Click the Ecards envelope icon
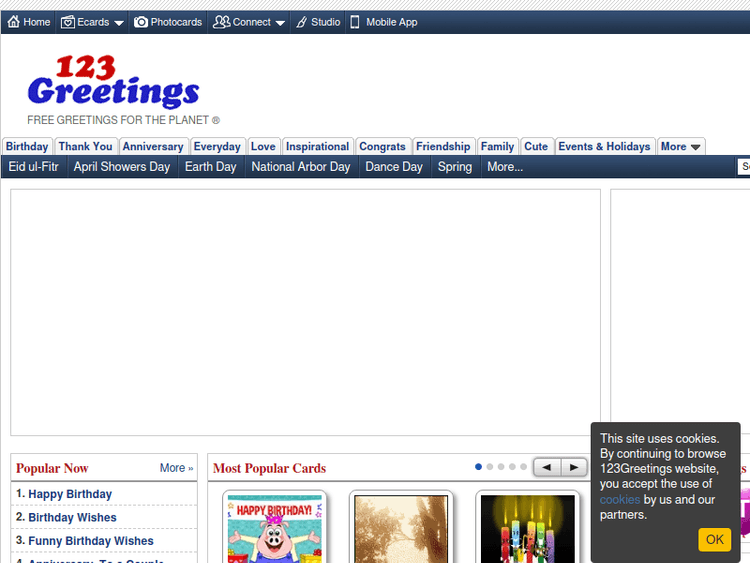The image size is (750, 563). 67,22
